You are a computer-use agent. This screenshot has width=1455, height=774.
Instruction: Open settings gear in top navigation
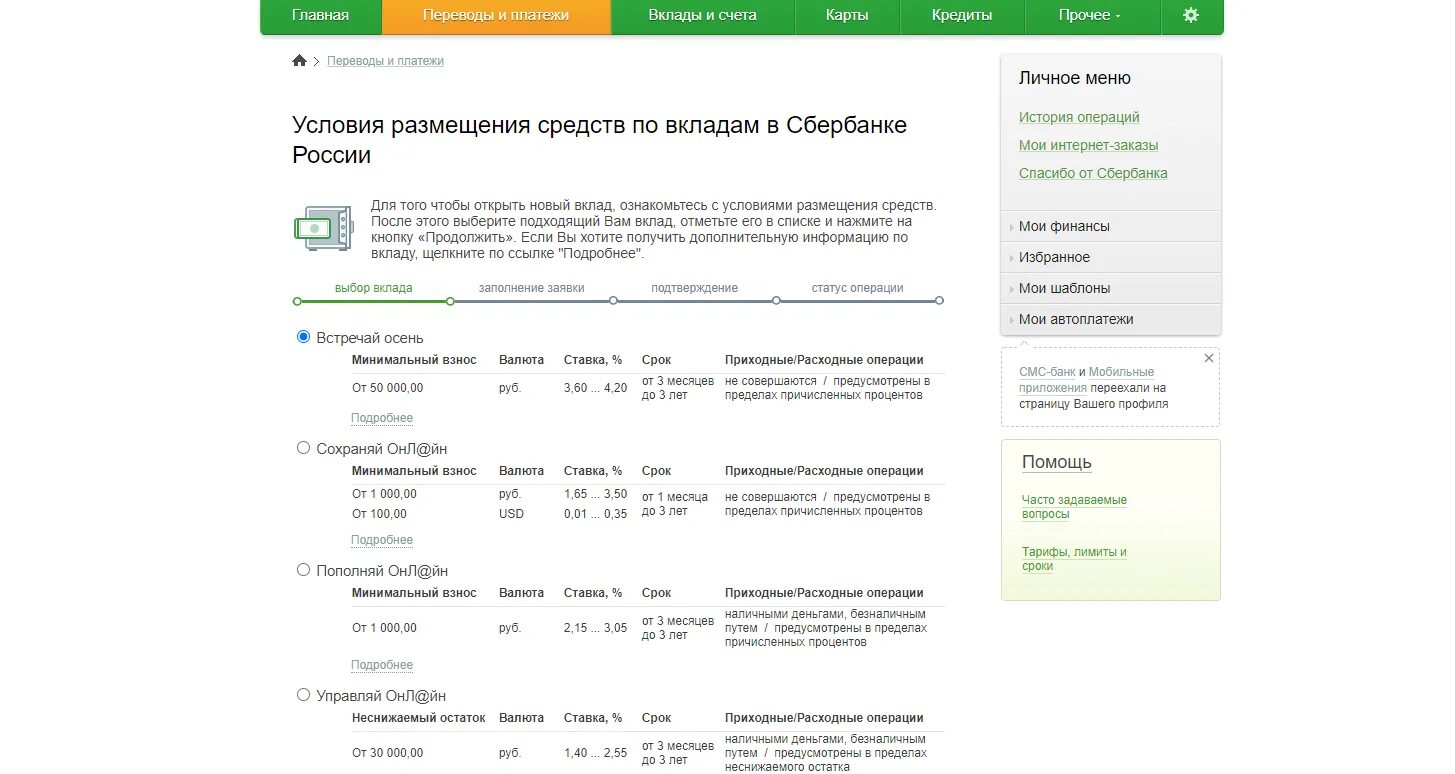click(1190, 15)
